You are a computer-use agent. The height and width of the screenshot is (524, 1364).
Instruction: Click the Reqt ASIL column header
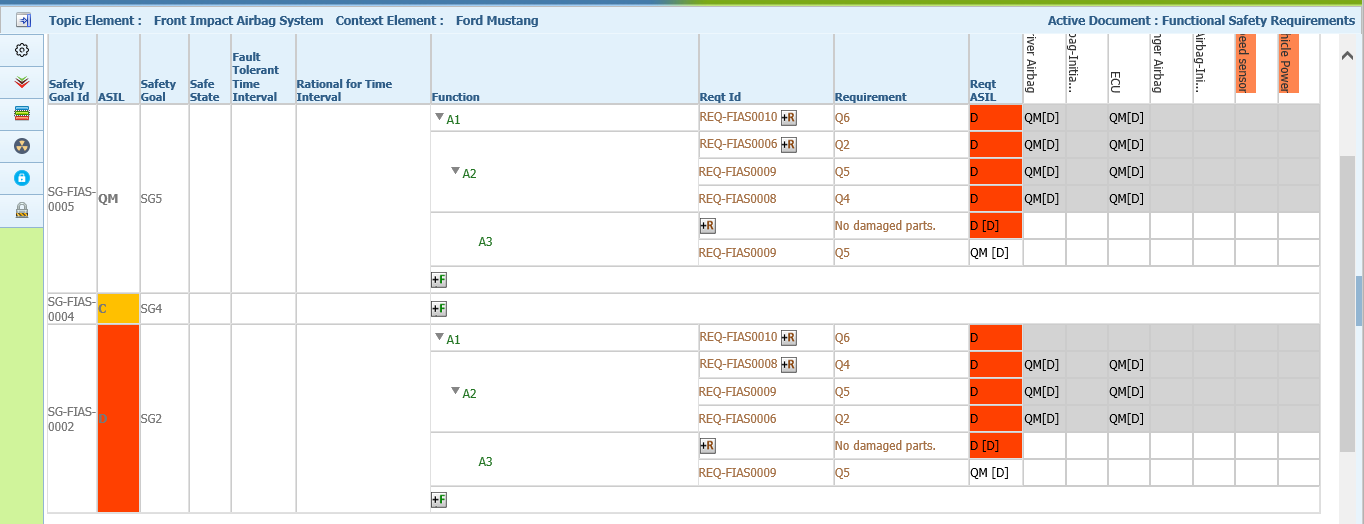[983, 90]
